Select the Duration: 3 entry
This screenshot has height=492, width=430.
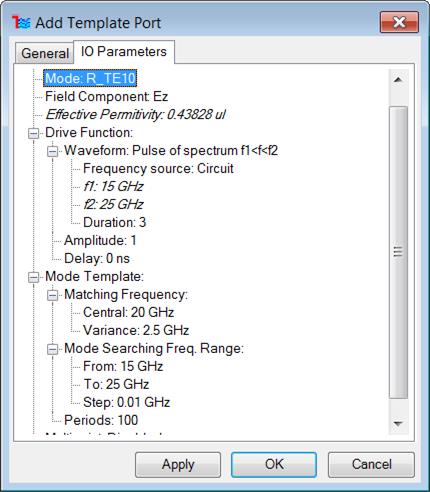[114, 222]
